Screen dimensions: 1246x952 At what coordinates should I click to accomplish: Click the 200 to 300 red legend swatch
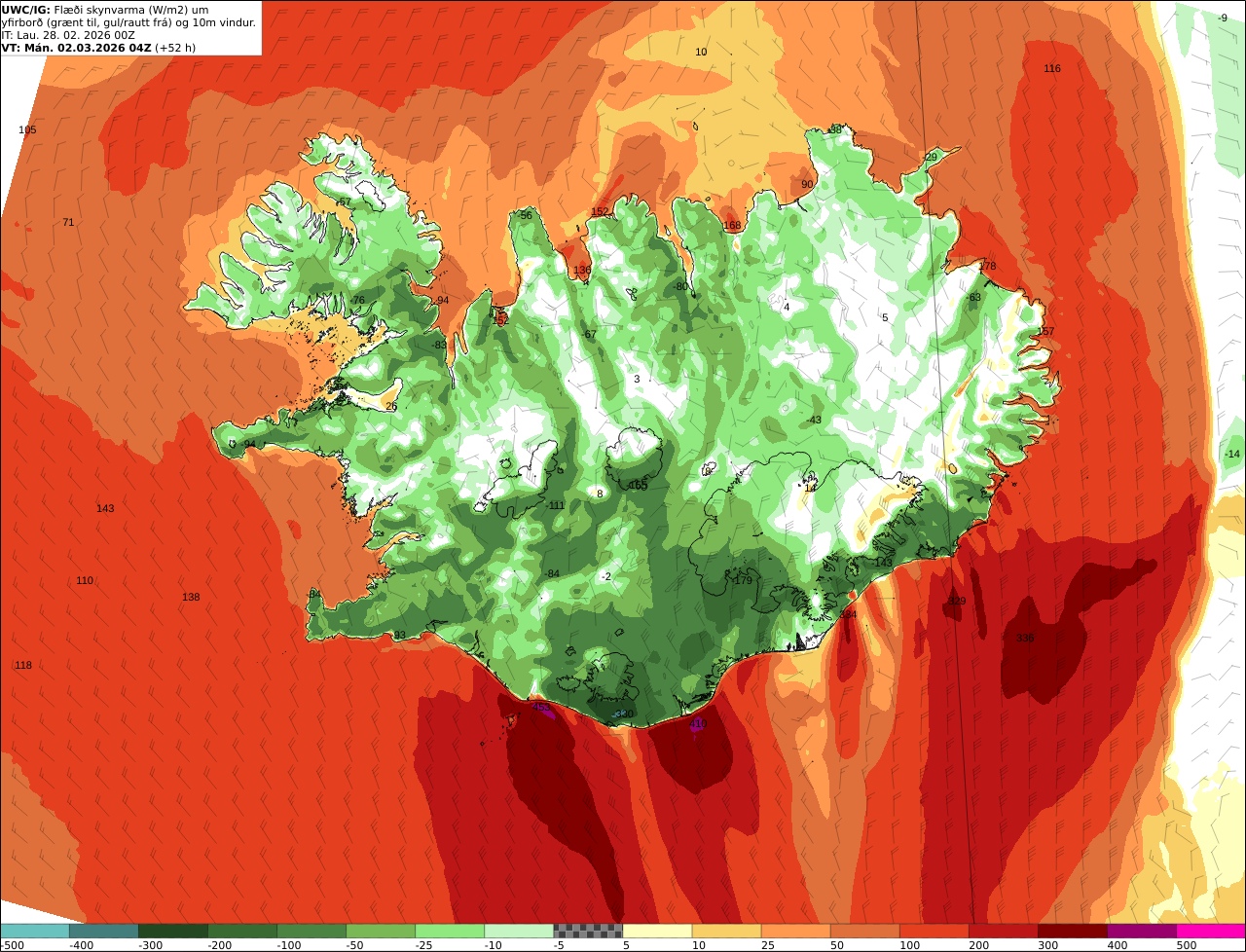coord(1003,931)
